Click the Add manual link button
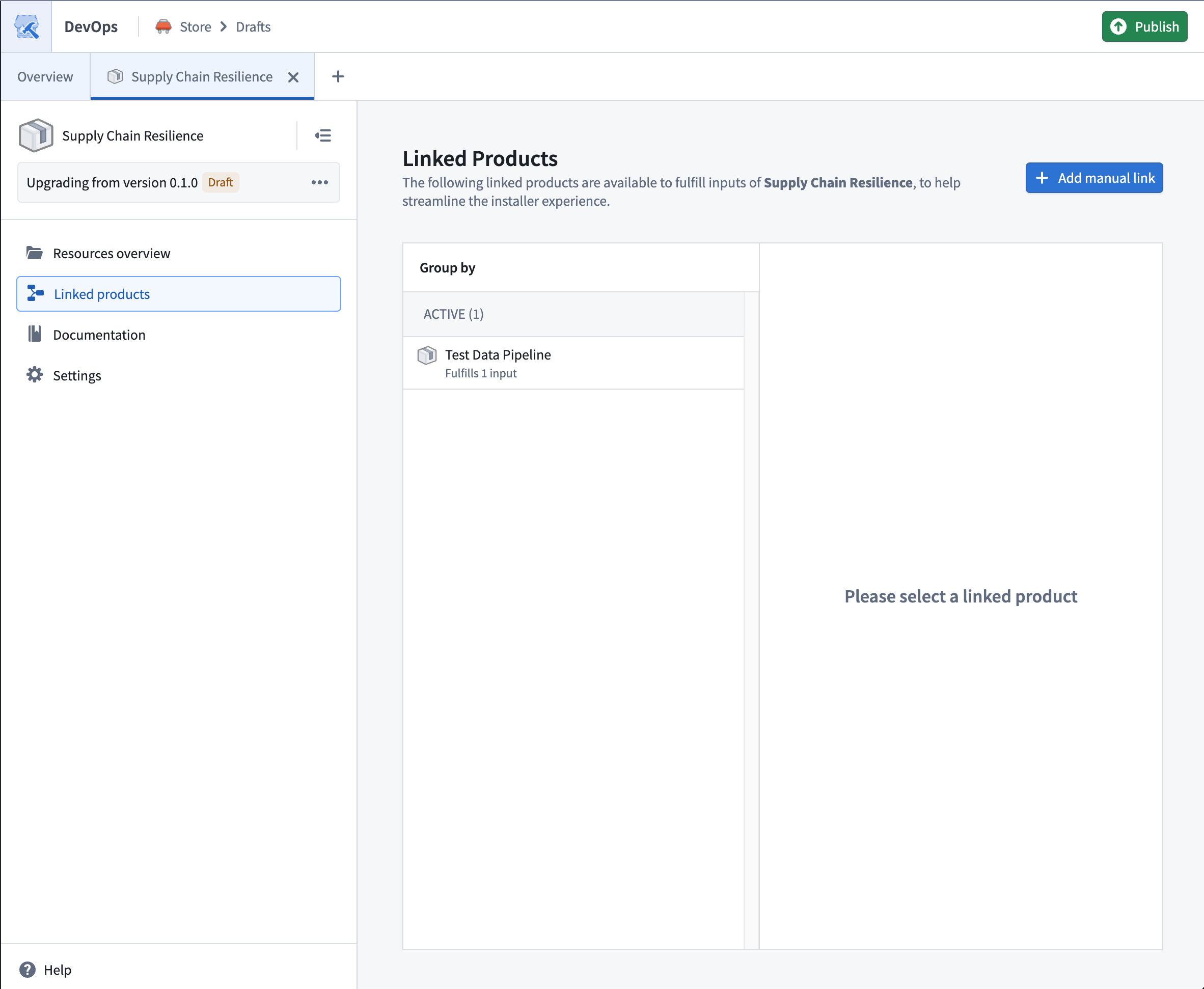This screenshot has width=1204, height=989. click(1094, 178)
